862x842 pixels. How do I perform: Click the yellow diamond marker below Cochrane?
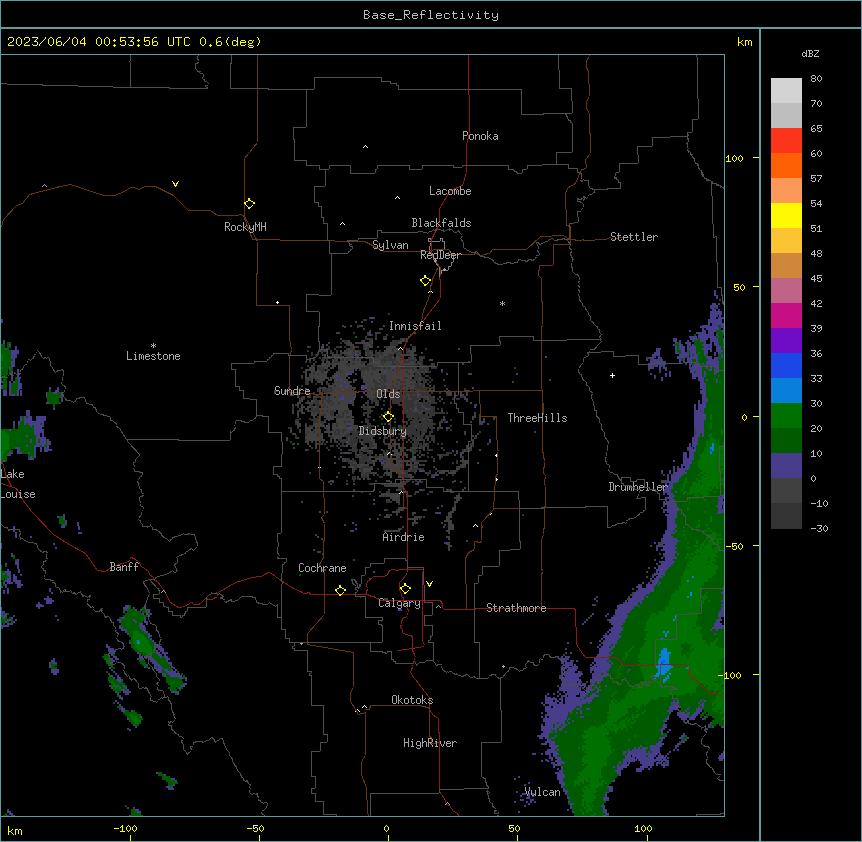(340, 590)
